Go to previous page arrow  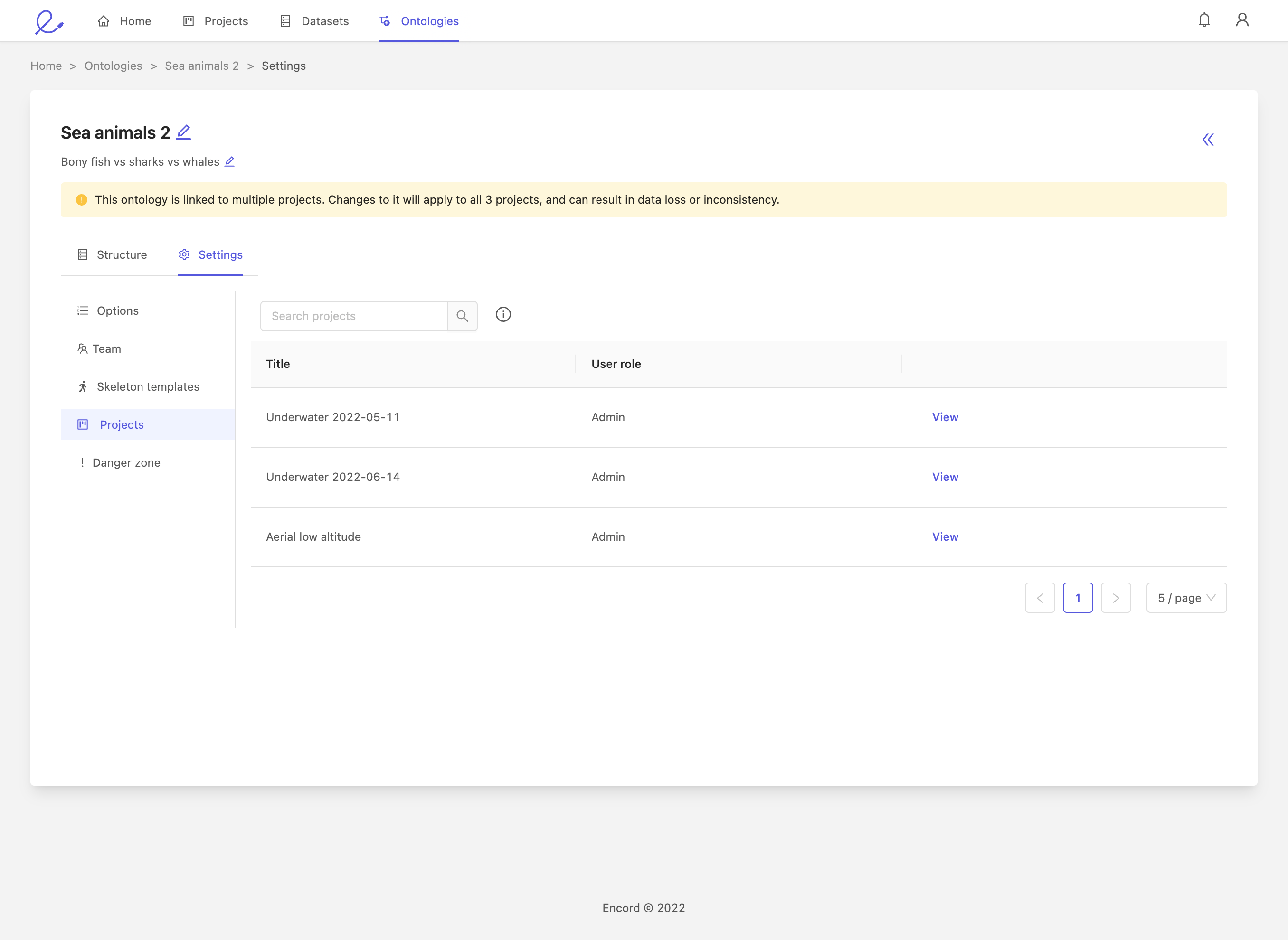[1040, 598]
